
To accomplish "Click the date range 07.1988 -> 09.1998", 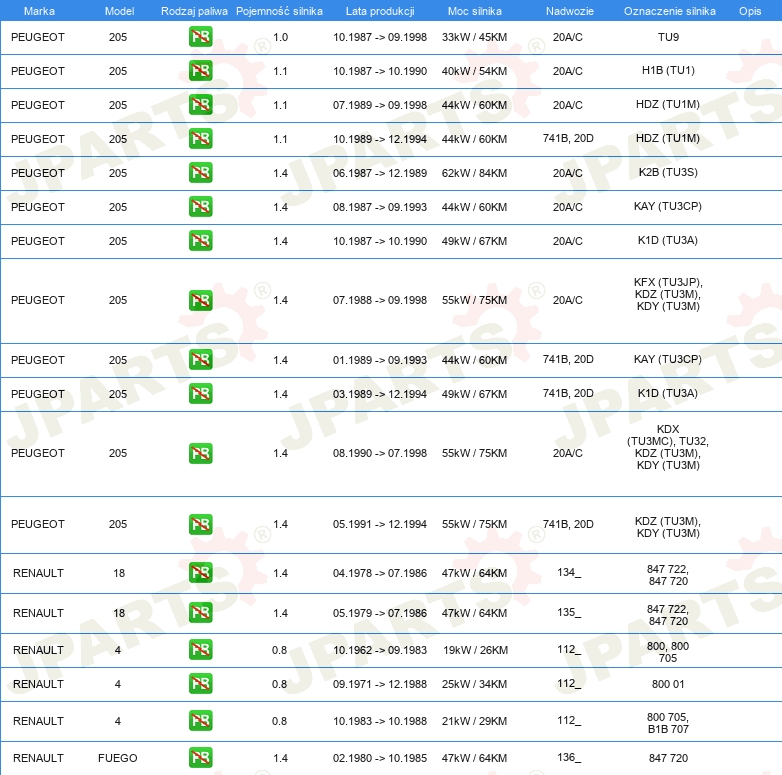I will (x=380, y=300).
